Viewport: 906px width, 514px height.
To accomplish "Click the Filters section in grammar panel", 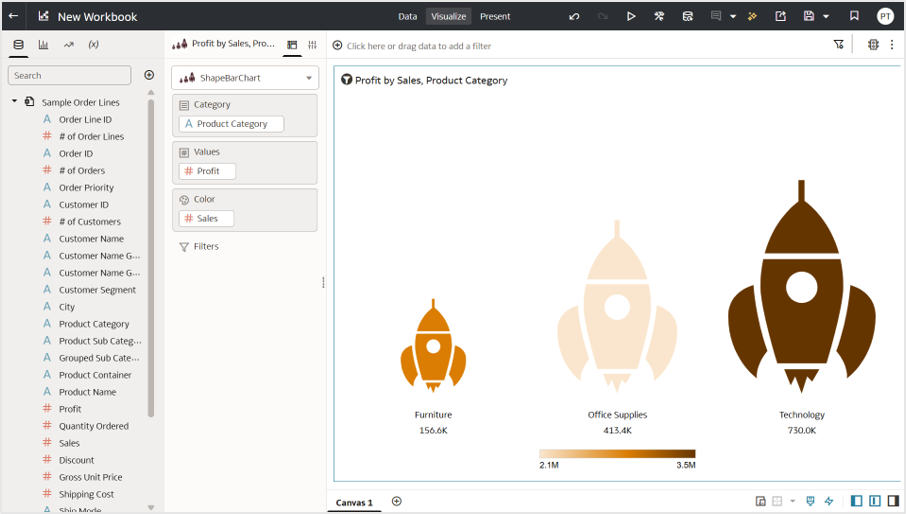I will (199, 247).
